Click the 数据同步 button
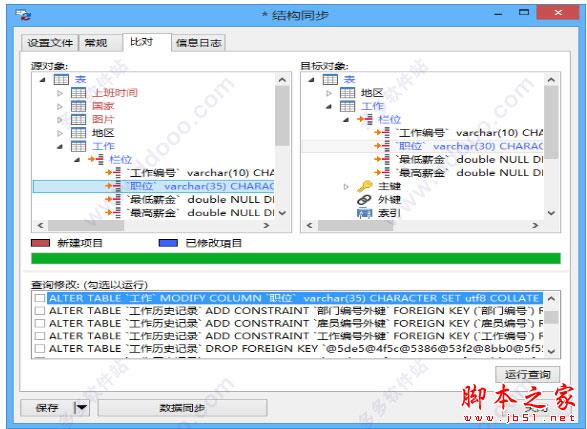This screenshot has height=429, width=587. click(182, 407)
